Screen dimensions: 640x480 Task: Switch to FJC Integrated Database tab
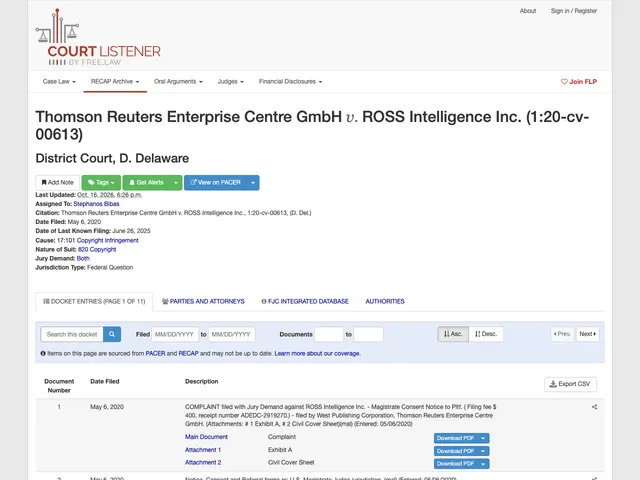coord(305,302)
